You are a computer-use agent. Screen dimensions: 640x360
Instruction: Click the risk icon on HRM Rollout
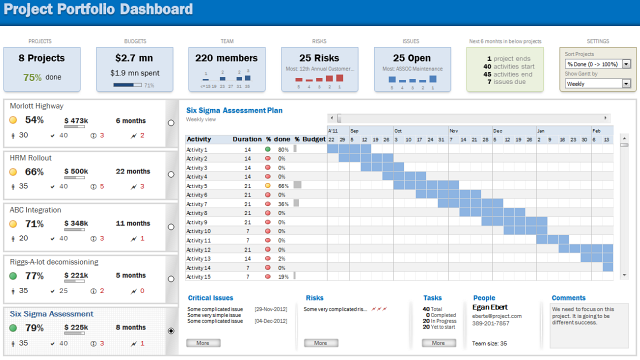[x=133, y=187]
